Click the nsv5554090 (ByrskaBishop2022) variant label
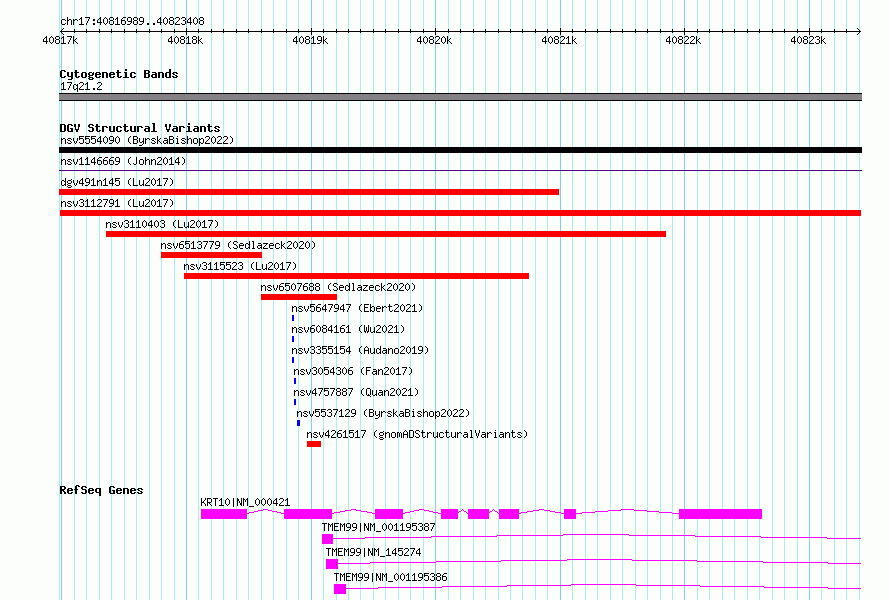890x600 pixels. click(147, 140)
